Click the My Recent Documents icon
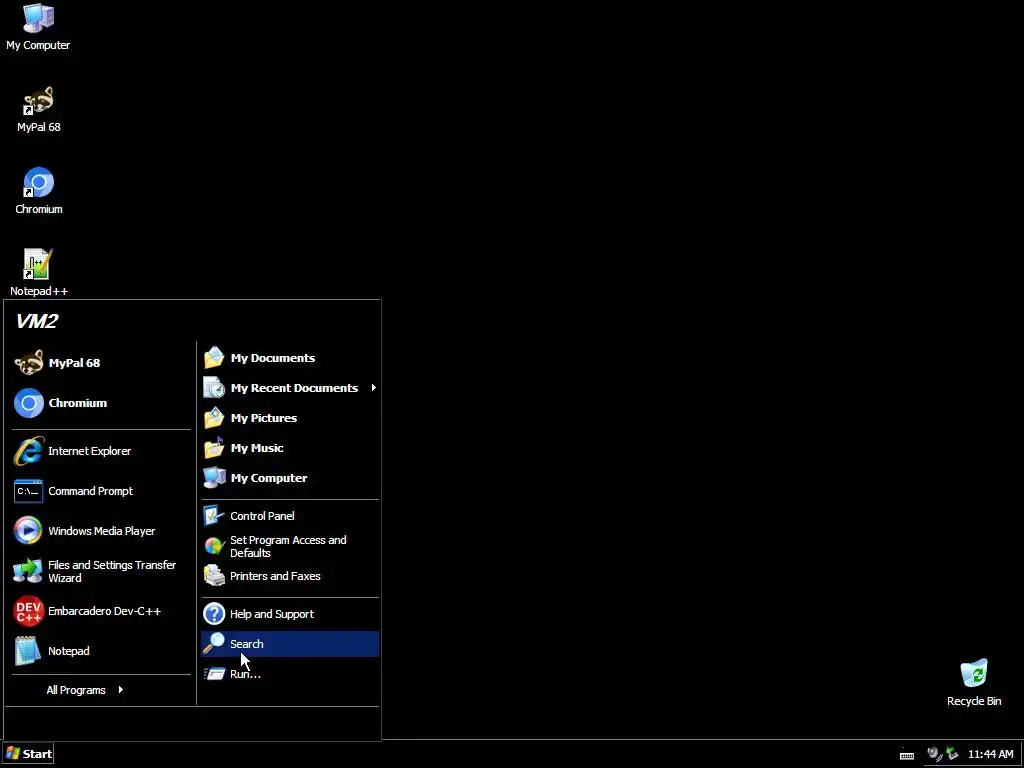 214,388
